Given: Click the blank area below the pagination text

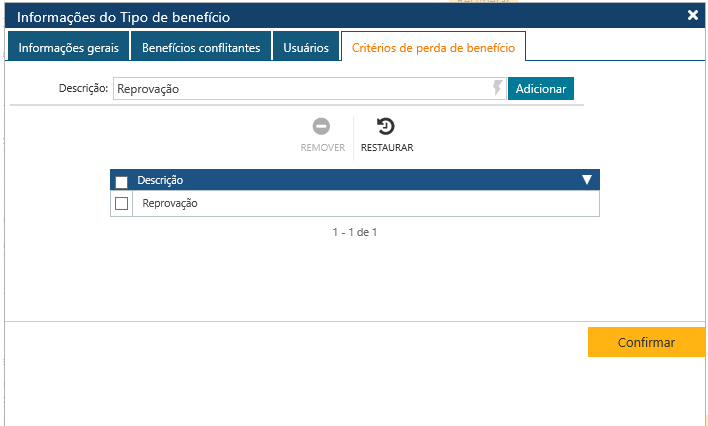Looking at the screenshot, I should coord(354,280).
